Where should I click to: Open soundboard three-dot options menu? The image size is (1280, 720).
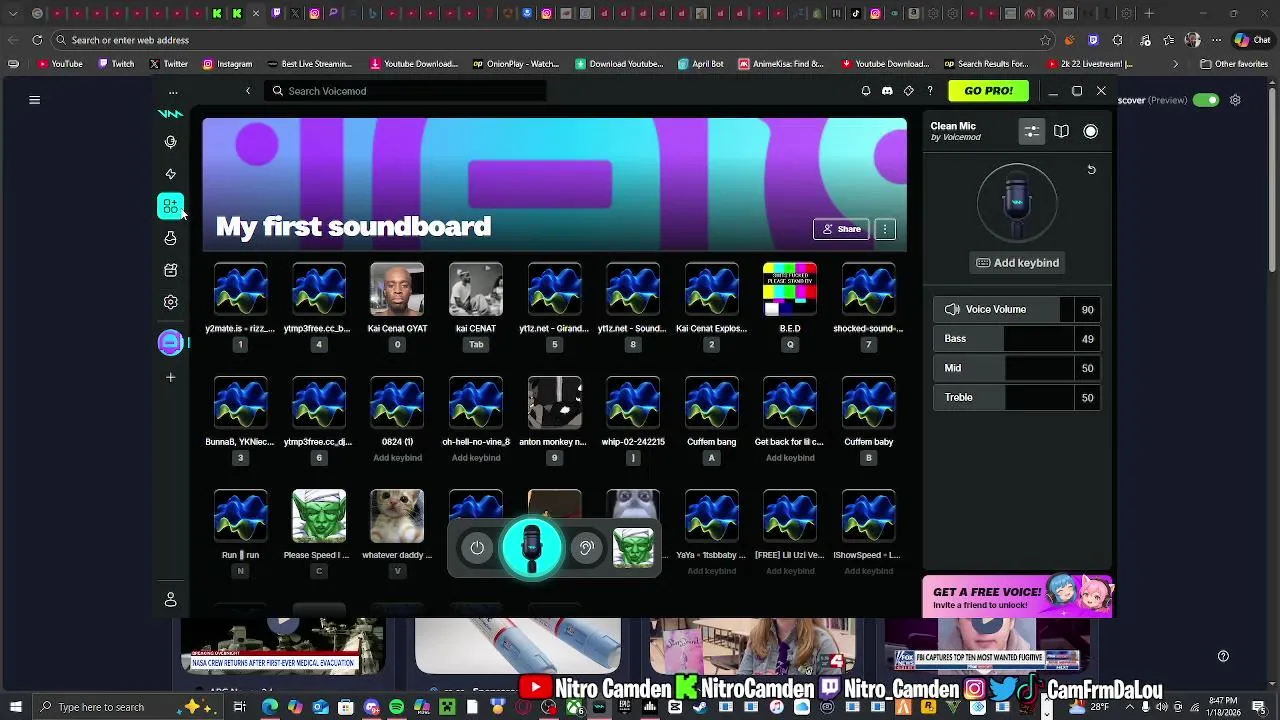point(885,229)
